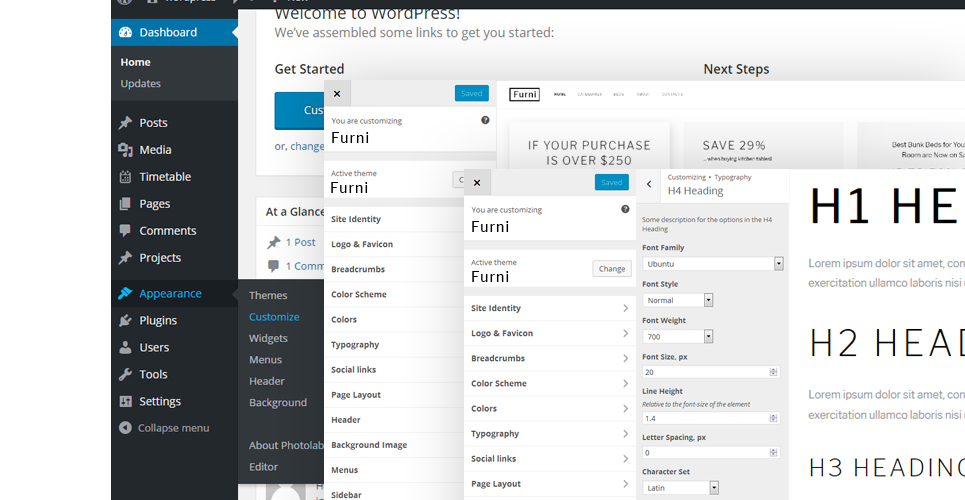Viewport: 965px width, 500px height.
Task: Open Menus in Appearance flyout
Action: point(265,360)
